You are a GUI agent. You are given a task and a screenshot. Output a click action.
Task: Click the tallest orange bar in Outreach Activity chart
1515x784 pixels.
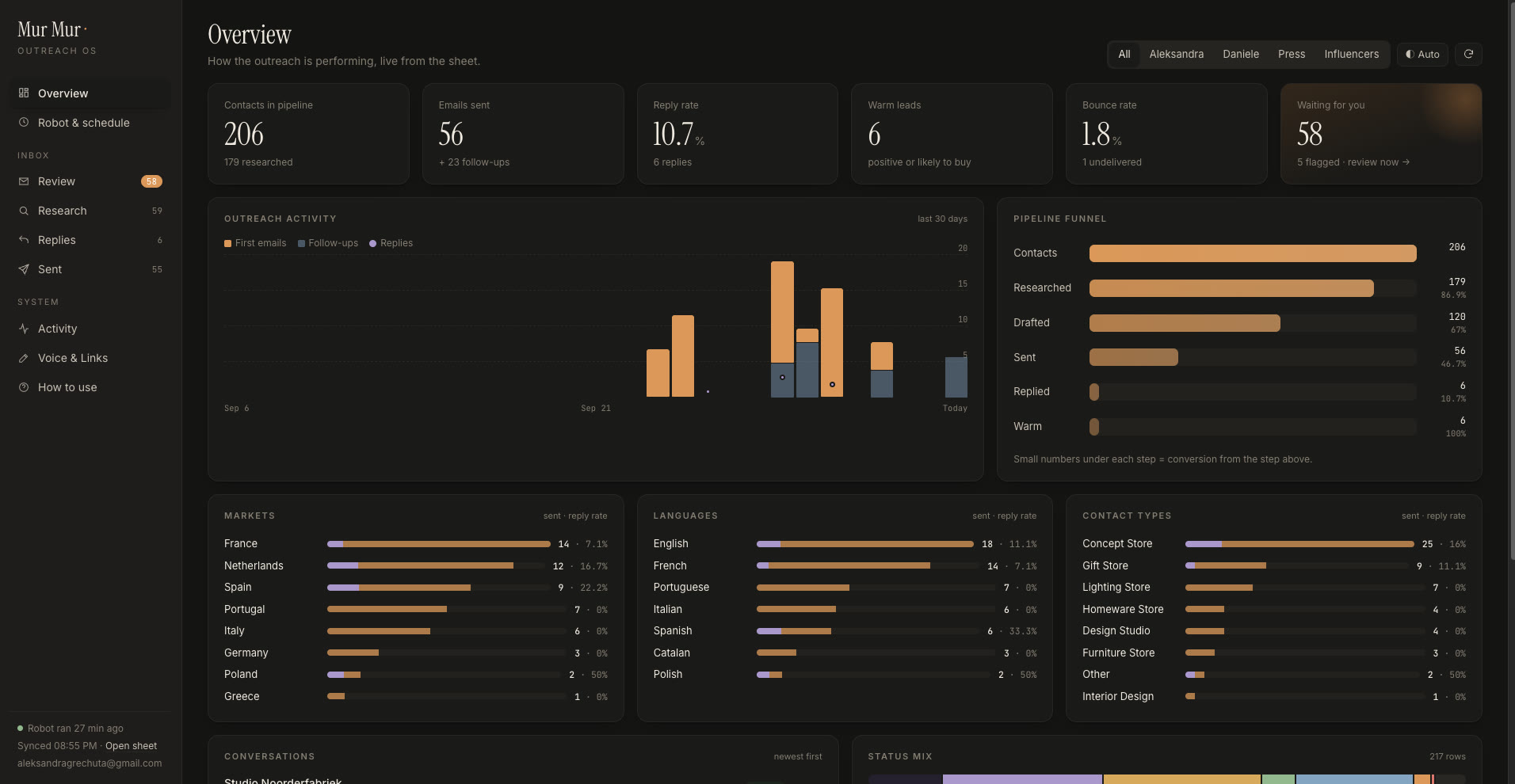(782, 312)
